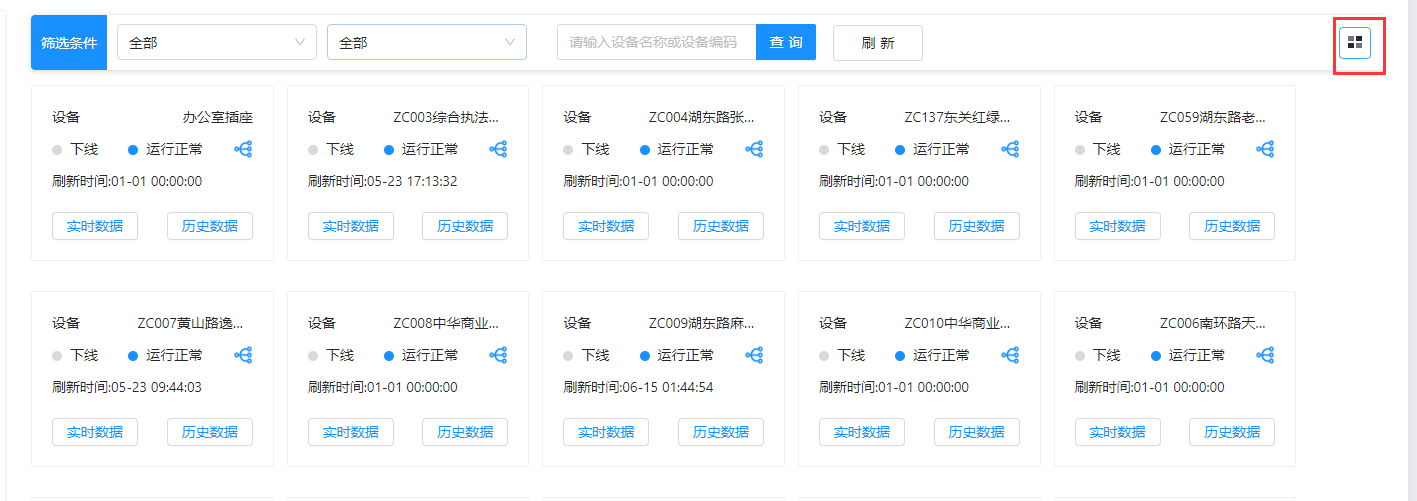Image resolution: width=1417 pixels, height=501 pixels.
Task: Expand the first 全部 filter dropdown
Action: (217, 42)
